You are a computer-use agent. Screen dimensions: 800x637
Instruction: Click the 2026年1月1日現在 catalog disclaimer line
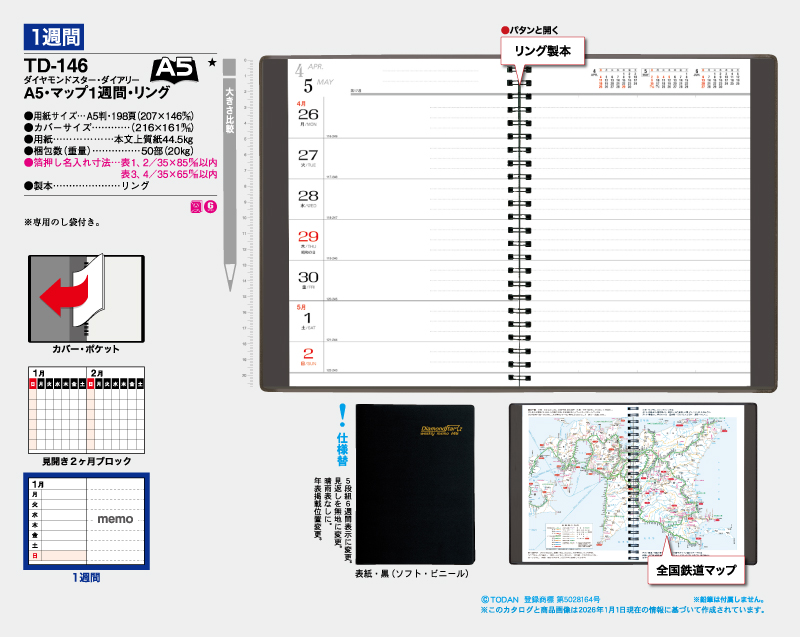click(622, 610)
